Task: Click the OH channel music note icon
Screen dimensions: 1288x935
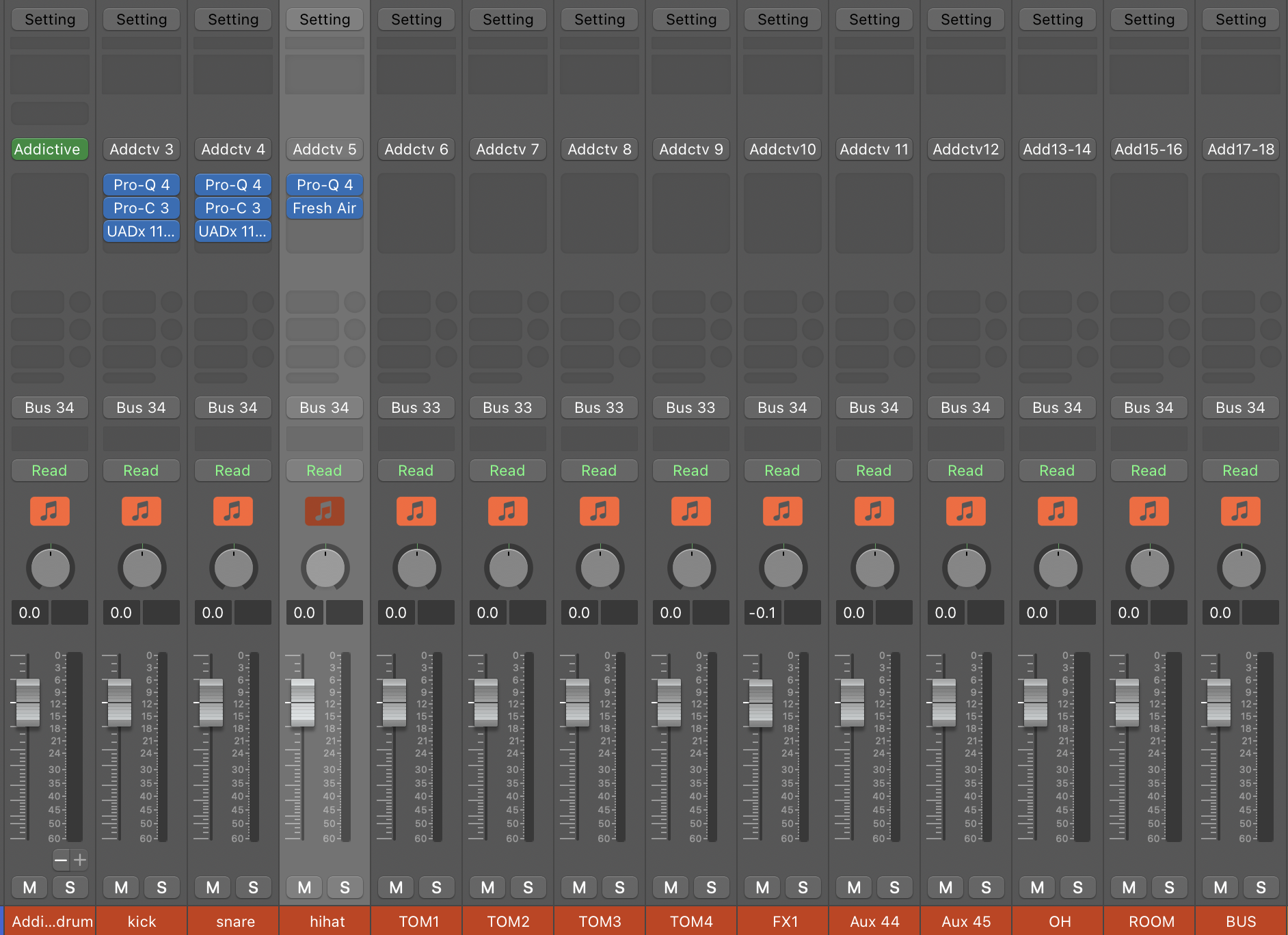Action: pos(1058,511)
